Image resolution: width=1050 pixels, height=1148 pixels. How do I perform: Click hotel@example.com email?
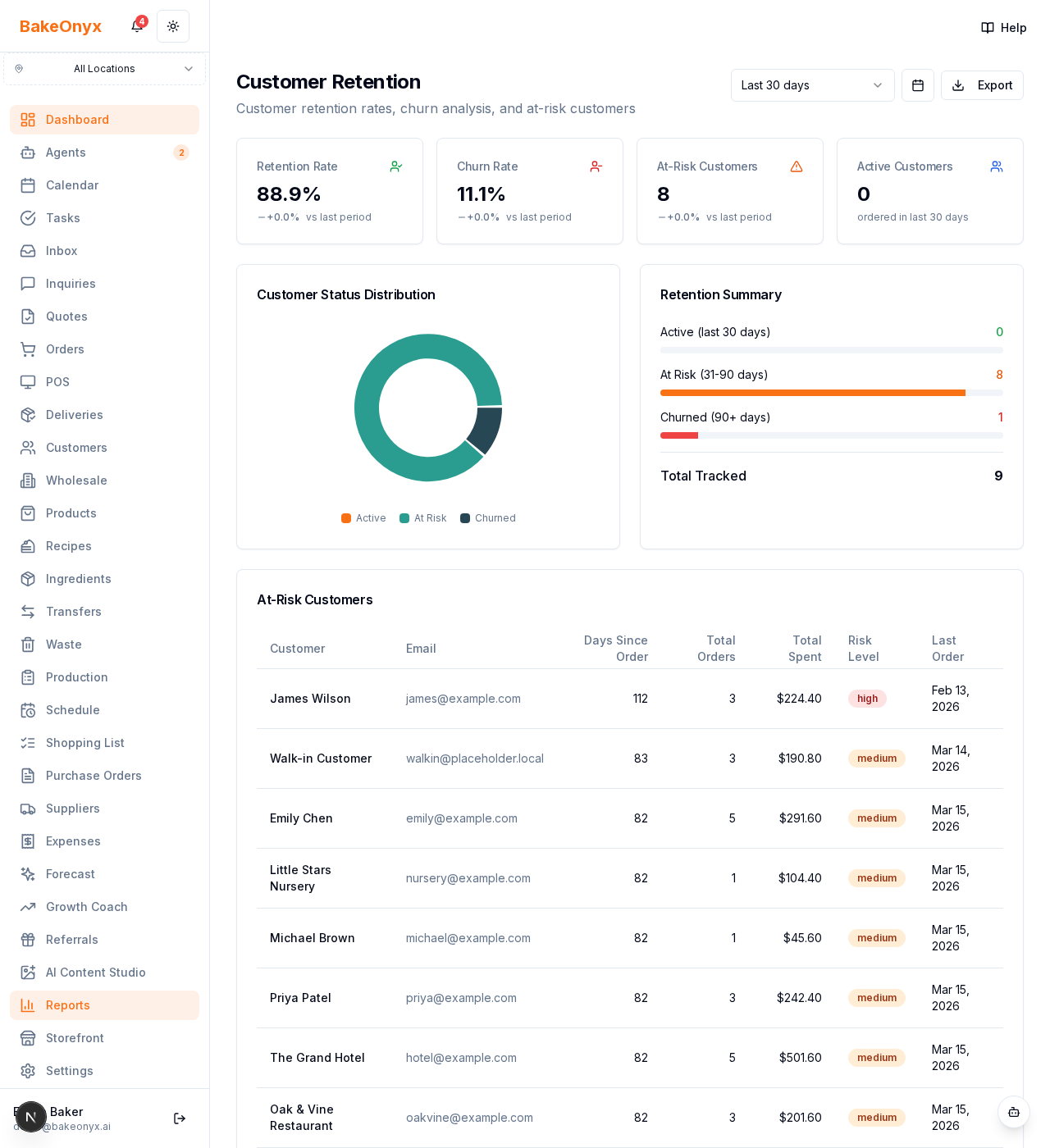click(x=461, y=1058)
